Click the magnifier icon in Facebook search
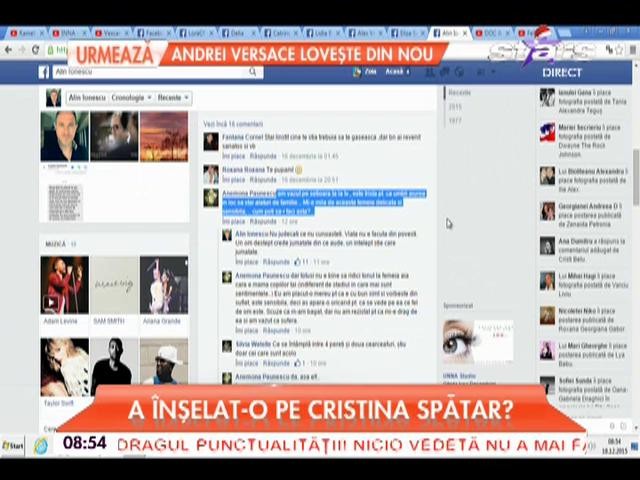 pos(253,72)
